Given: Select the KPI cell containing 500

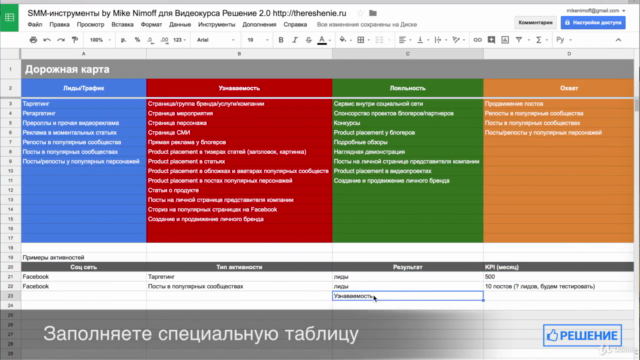Looking at the screenshot, I should tap(559, 277).
